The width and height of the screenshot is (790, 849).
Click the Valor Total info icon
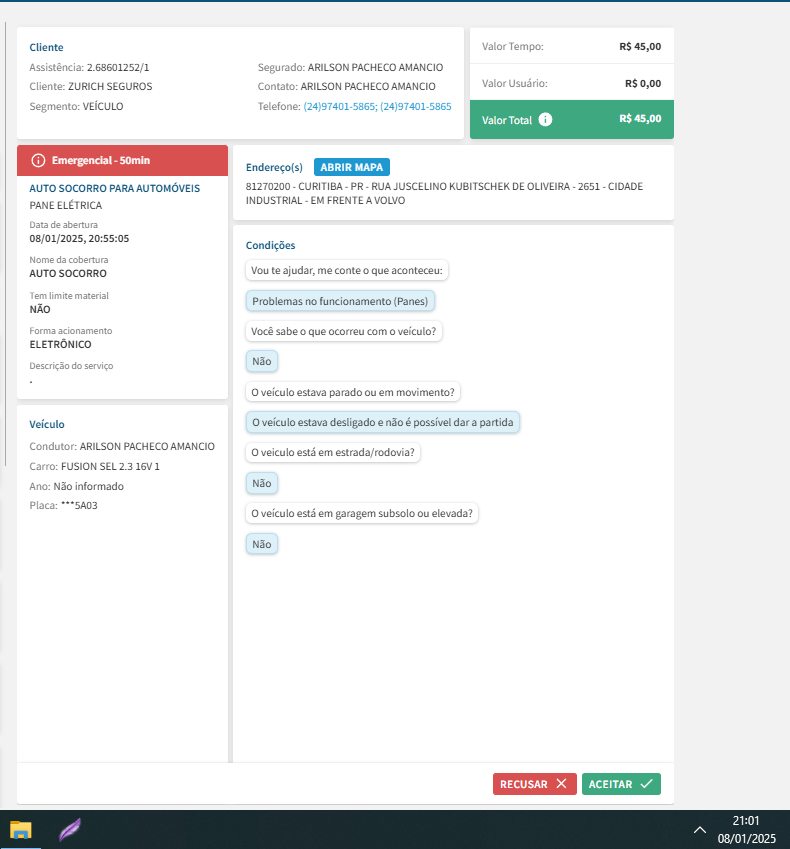click(545, 120)
